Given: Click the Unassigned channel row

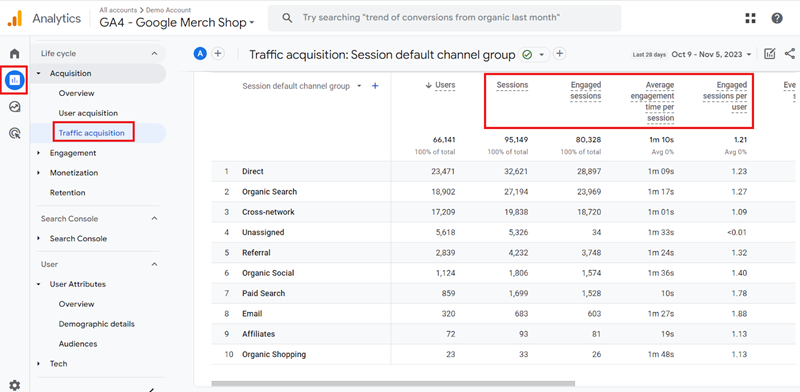Looking at the screenshot, I should point(505,232).
